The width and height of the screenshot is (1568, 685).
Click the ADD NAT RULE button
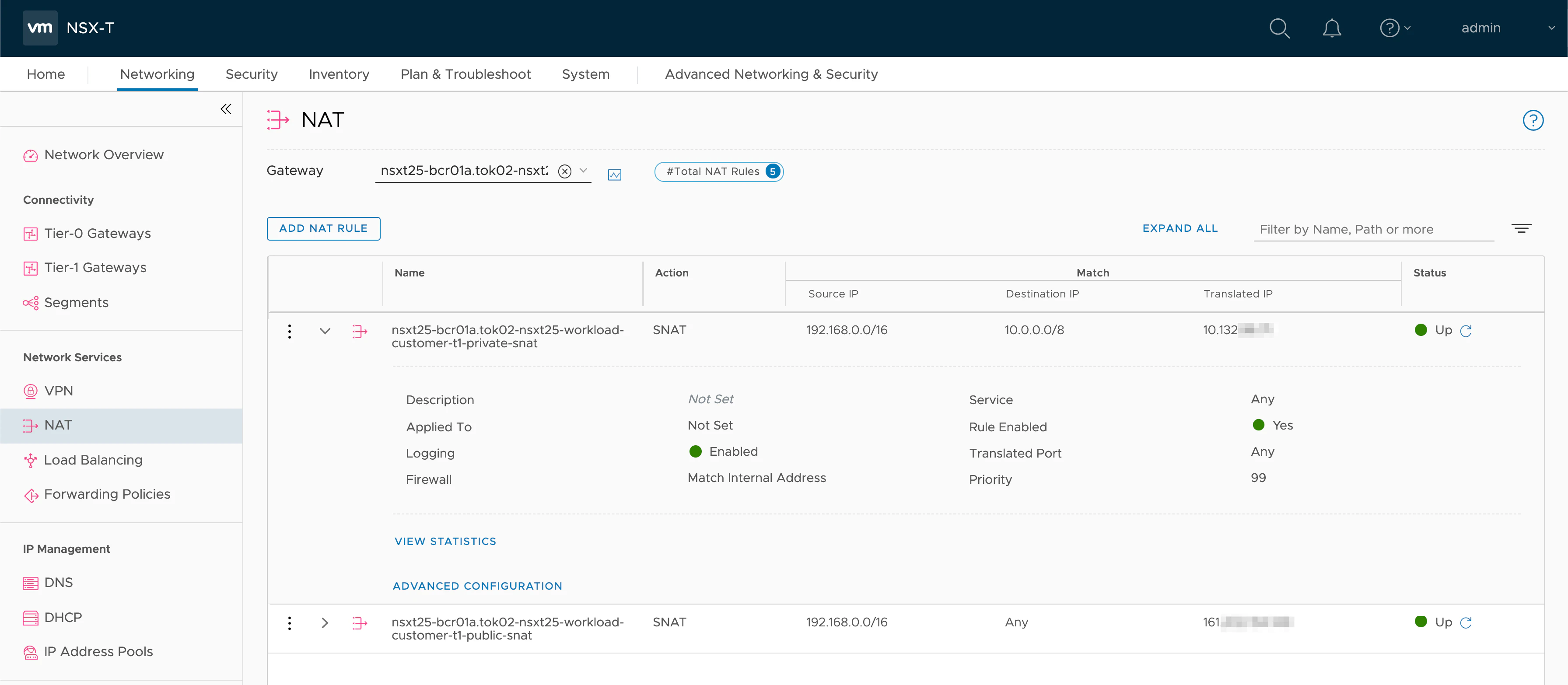point(323,229)
